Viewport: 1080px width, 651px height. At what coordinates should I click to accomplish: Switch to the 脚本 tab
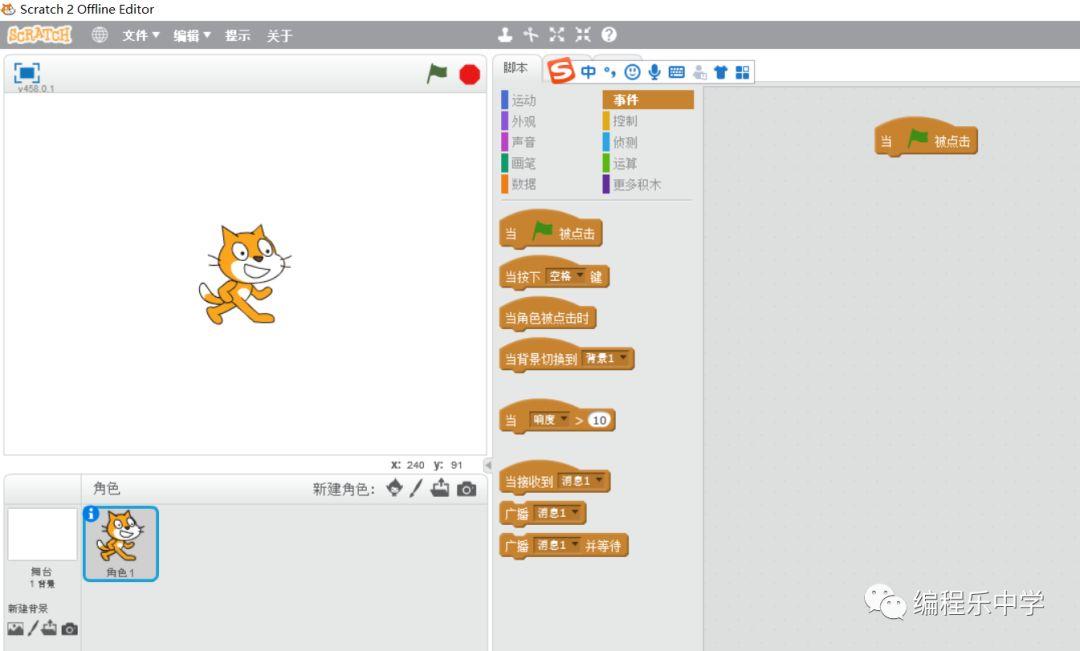coord(515,68)
